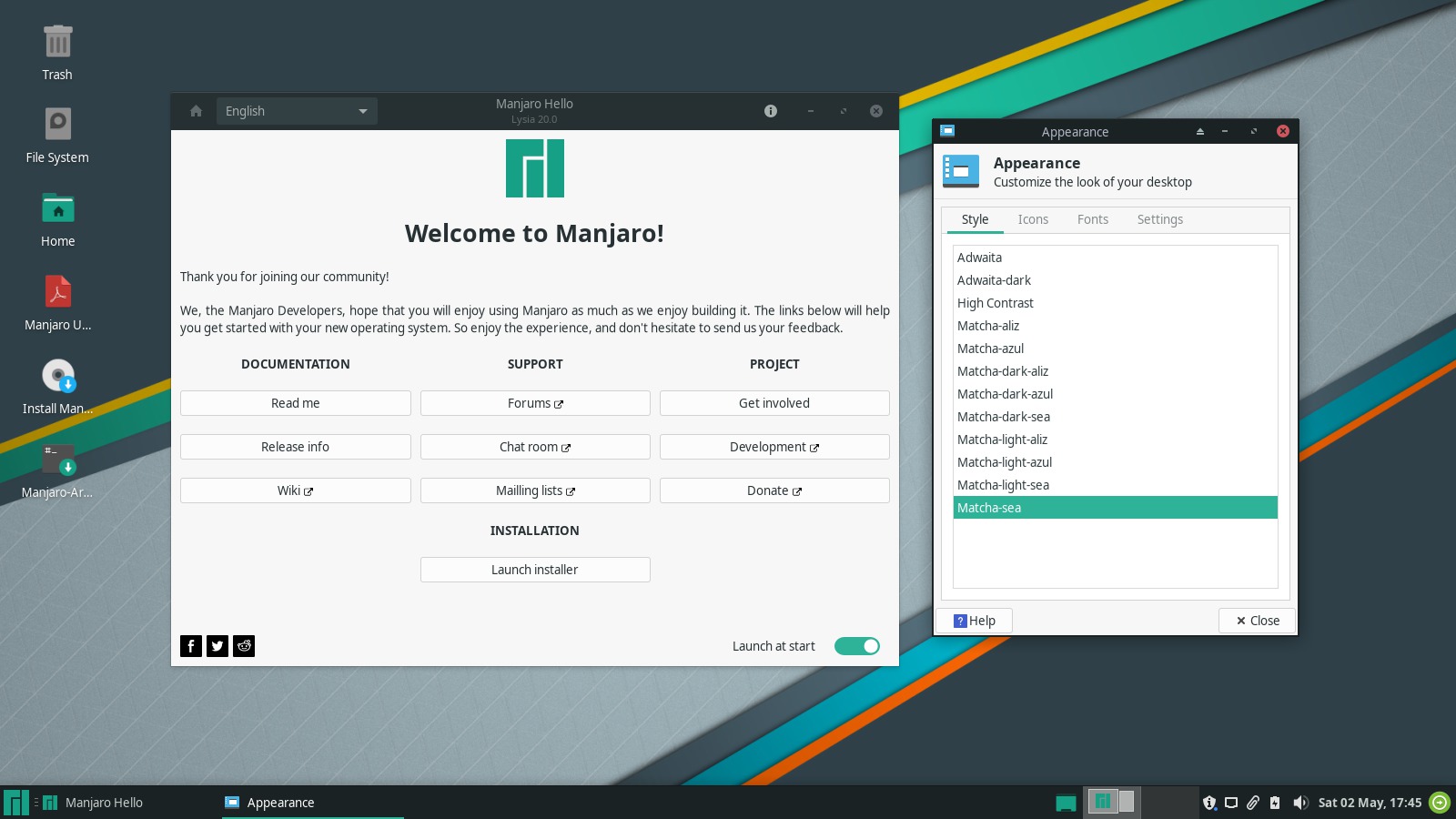Open the security updates shield tray icon
Viewport: 1456px width, 819px height.
pos(1209,803)
